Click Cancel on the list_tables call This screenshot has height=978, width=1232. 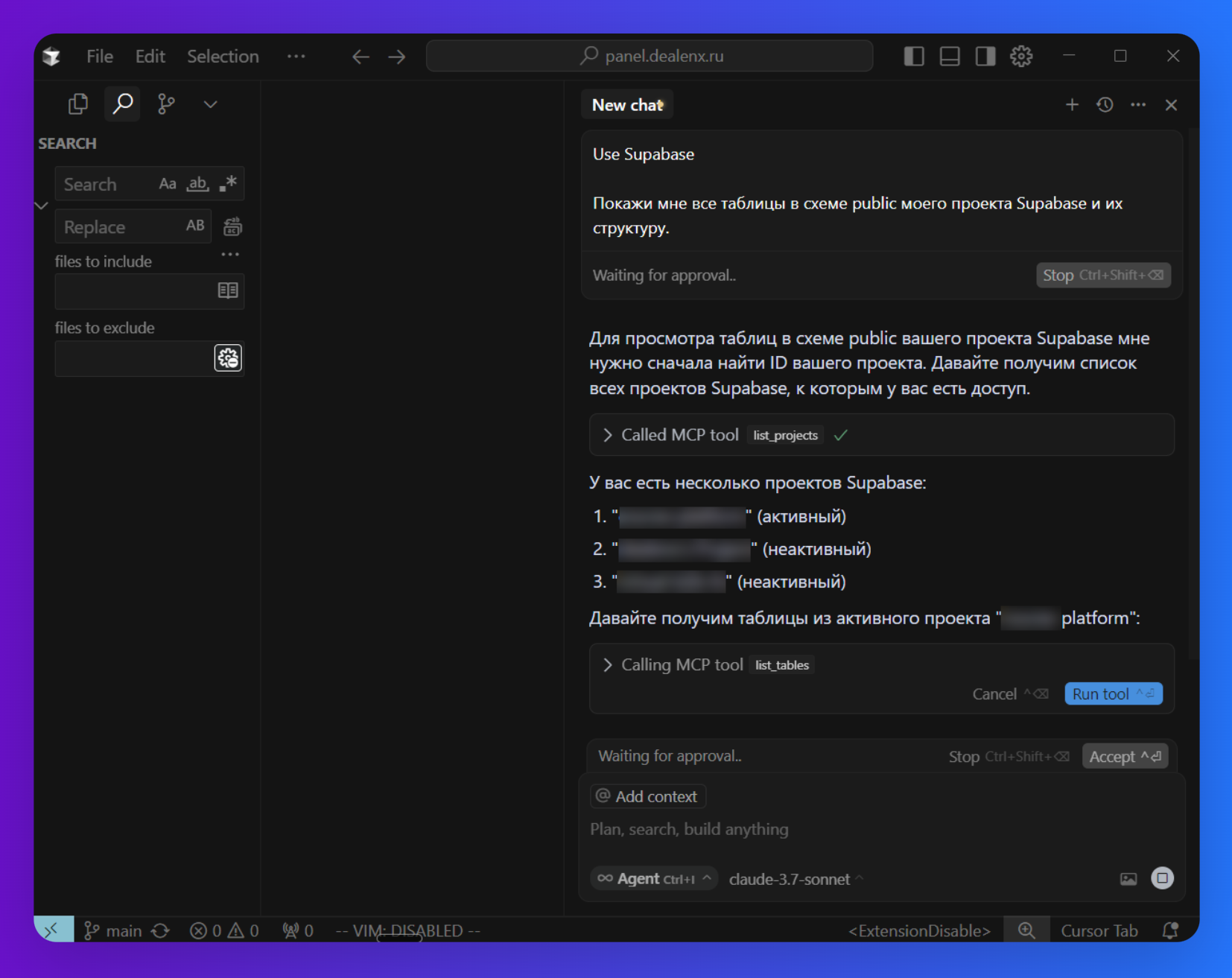[1009, 693]
